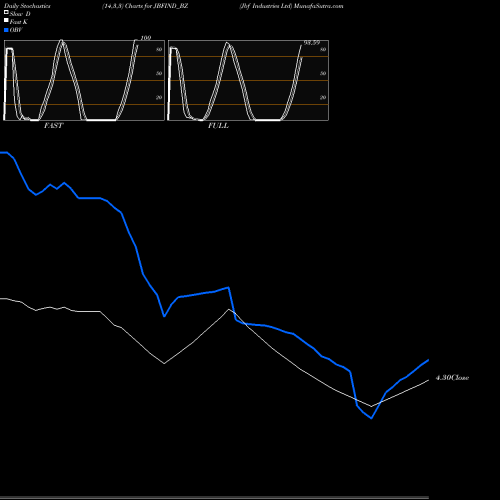The height and width of the screenshot is (500, 500).
Task: Click the FULL stochastic chart thumbnail
Action: coord(248,80)
